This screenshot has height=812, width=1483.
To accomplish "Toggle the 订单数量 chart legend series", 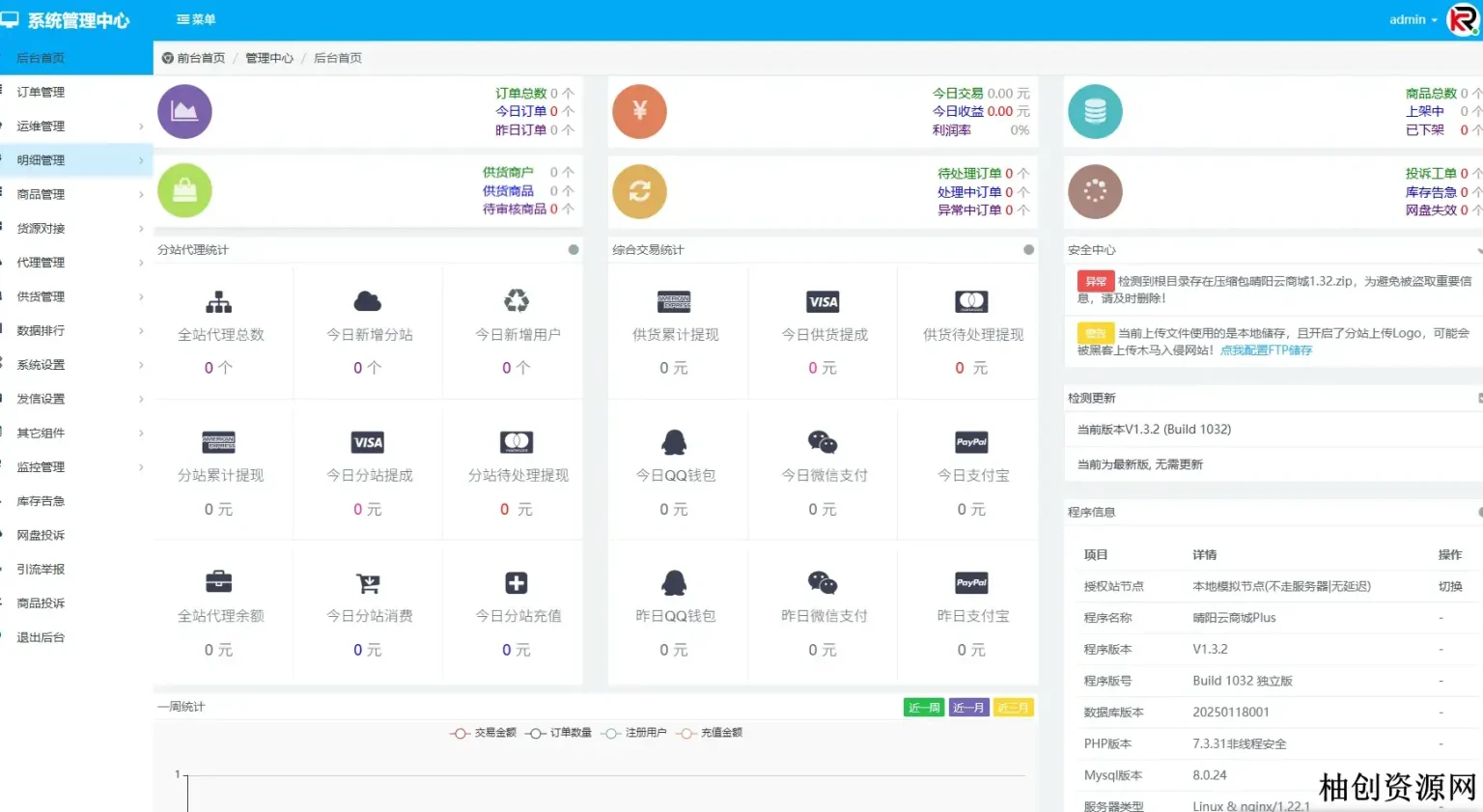I will coord(559,733).
